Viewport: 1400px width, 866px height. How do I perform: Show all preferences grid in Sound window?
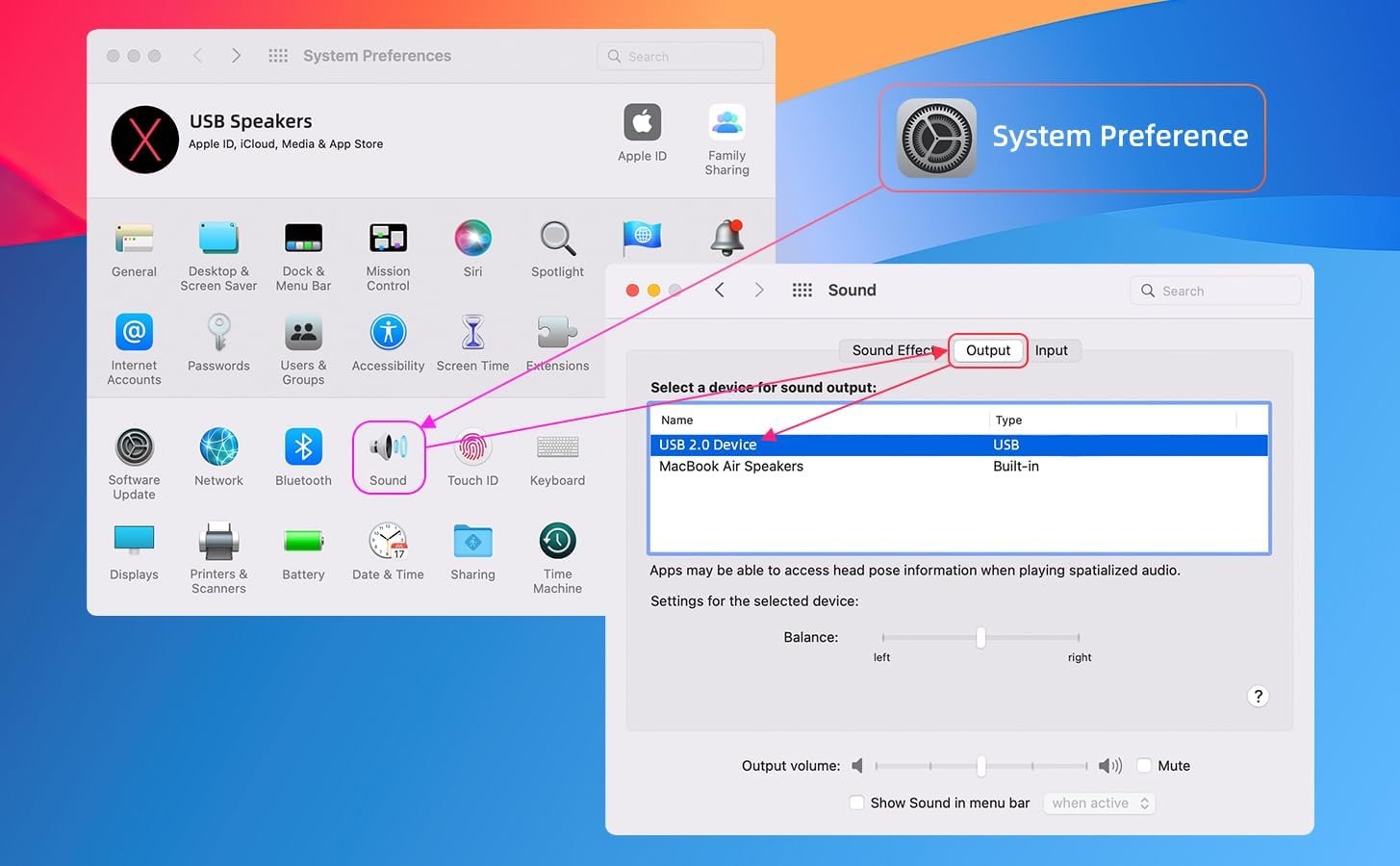[802, 291]
